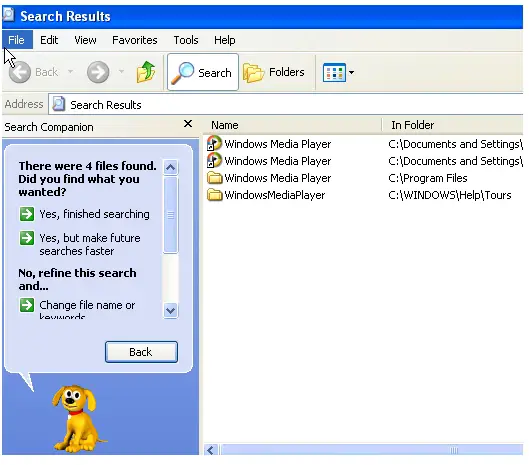Select the second Windows Media Player shortcut icon

point(214,160)
